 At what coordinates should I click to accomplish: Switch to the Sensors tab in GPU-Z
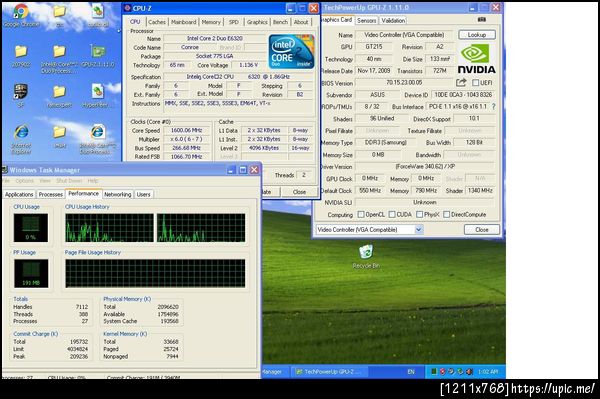(x=367, y=21)
